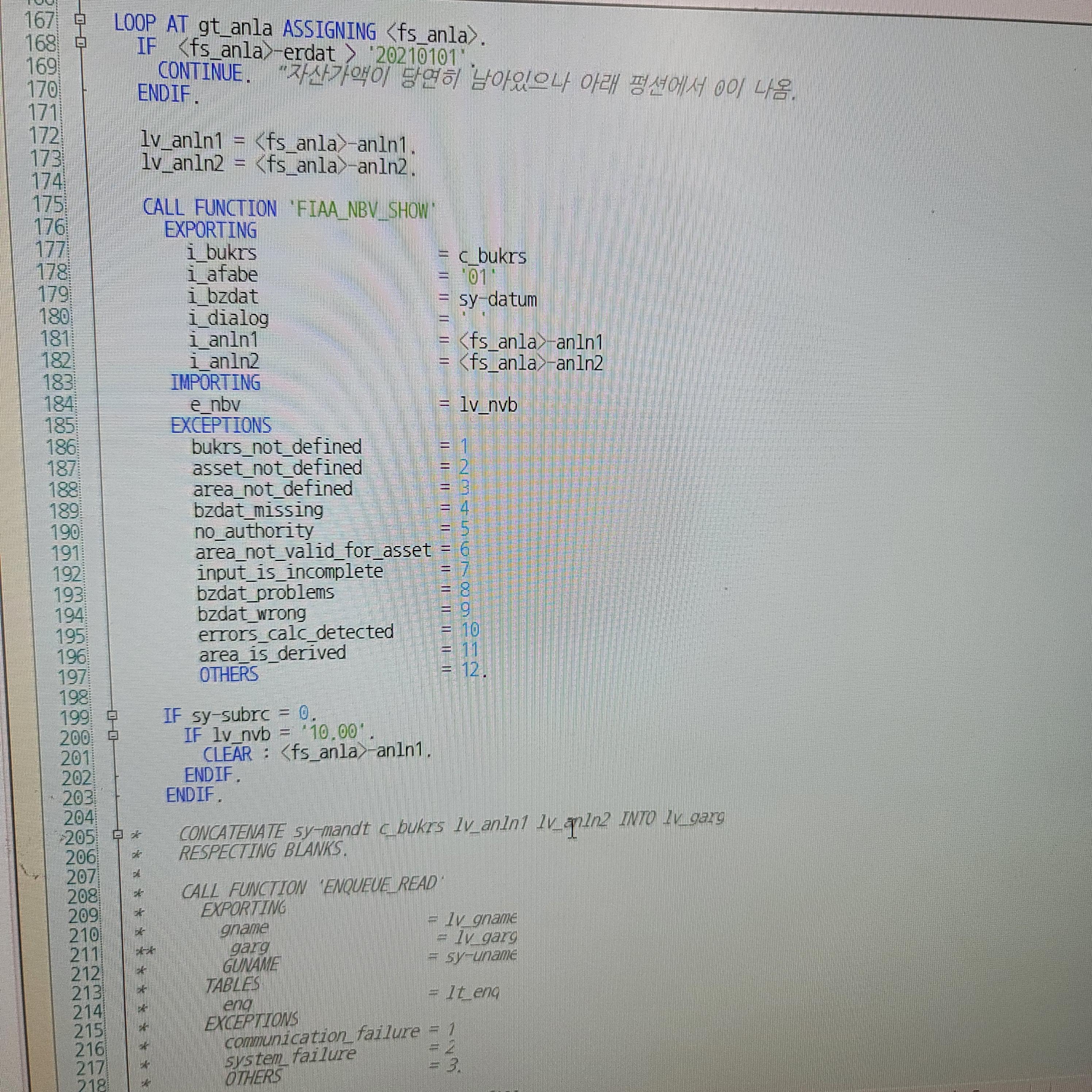Click the OTHERS keyword on line 197
1092x1092 pixels.
pyautogui.click(x=229, y=674)
